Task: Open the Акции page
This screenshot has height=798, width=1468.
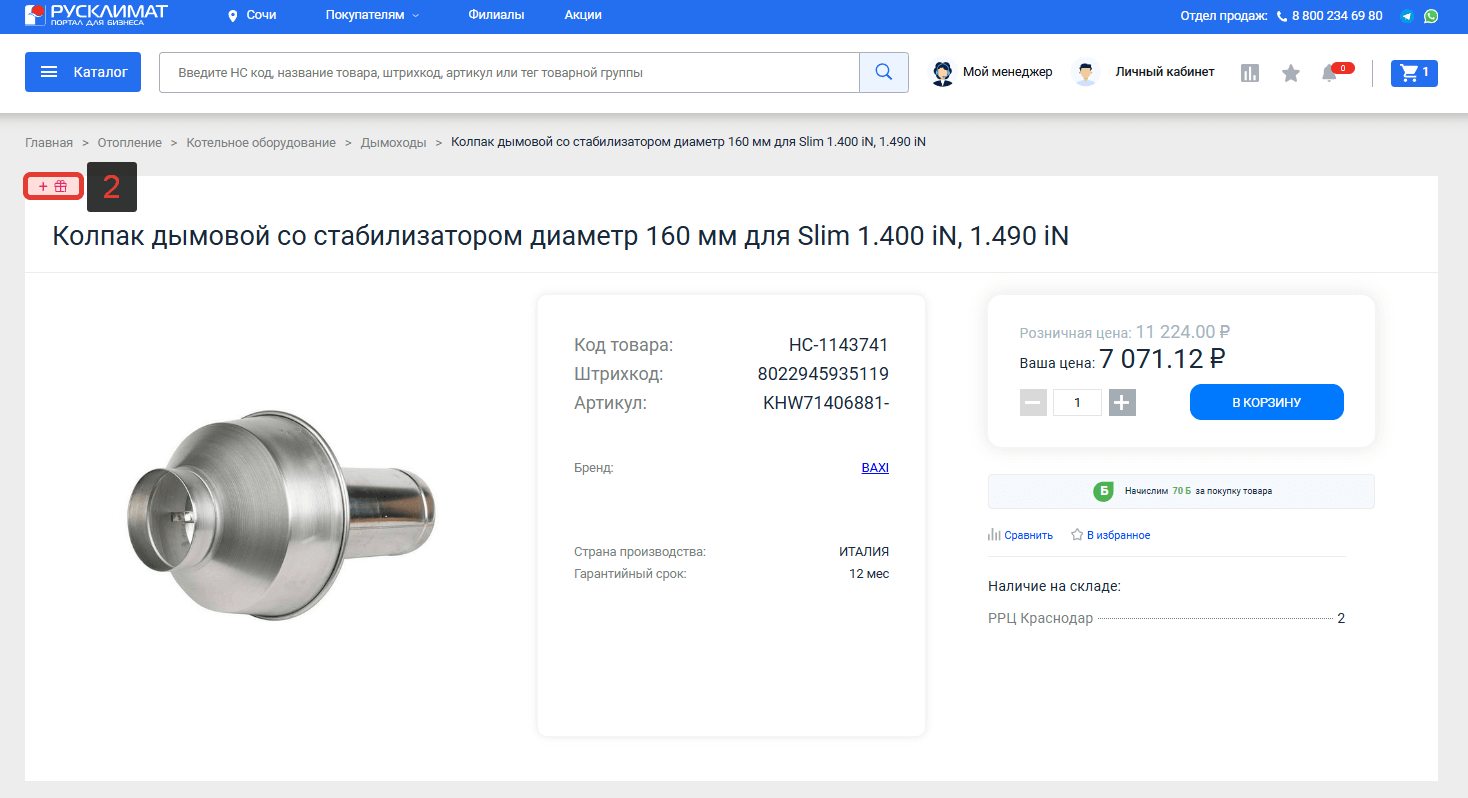Action: click(x=583, y=16)
